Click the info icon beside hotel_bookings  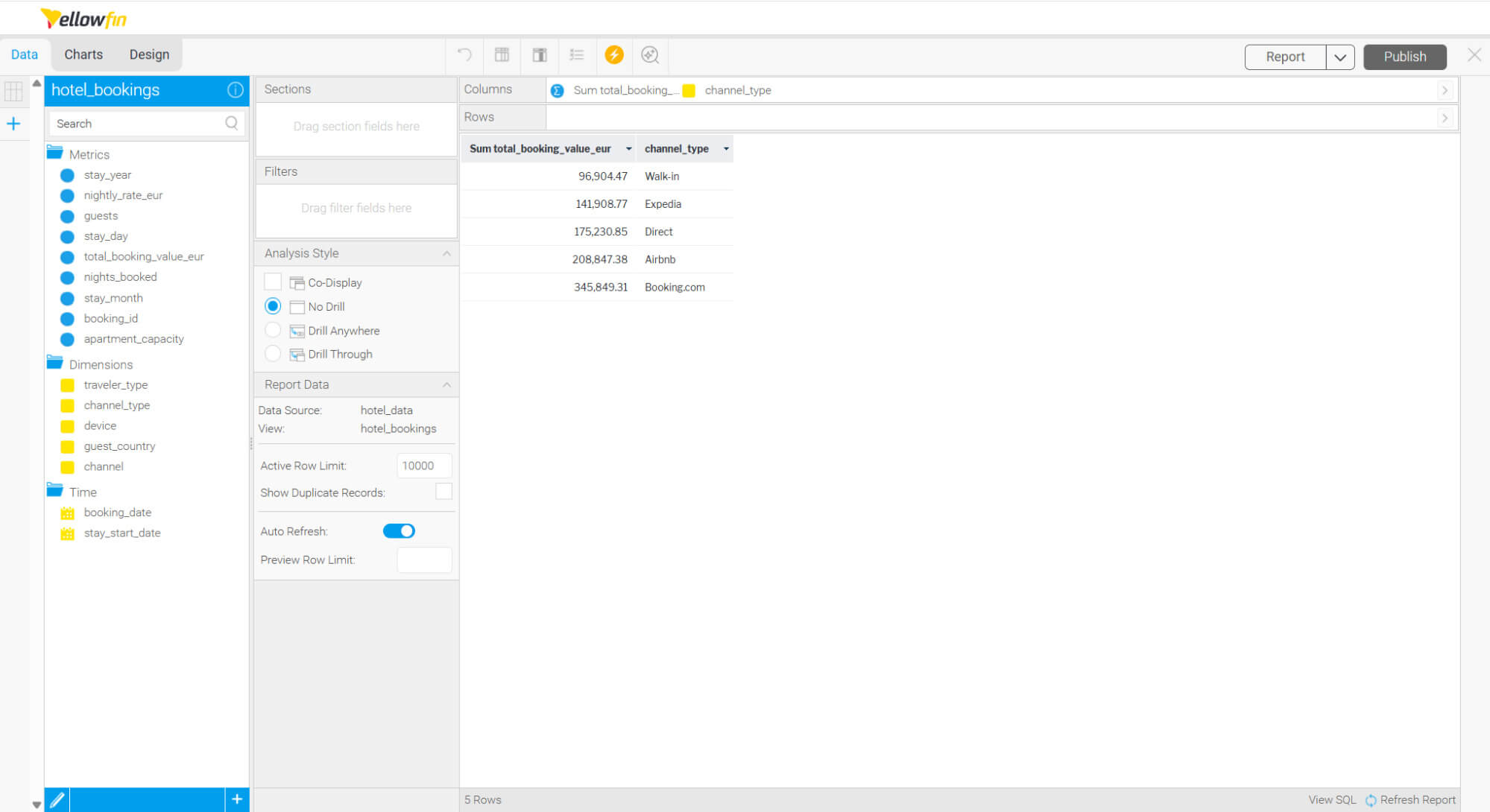(x=236, y=90)
